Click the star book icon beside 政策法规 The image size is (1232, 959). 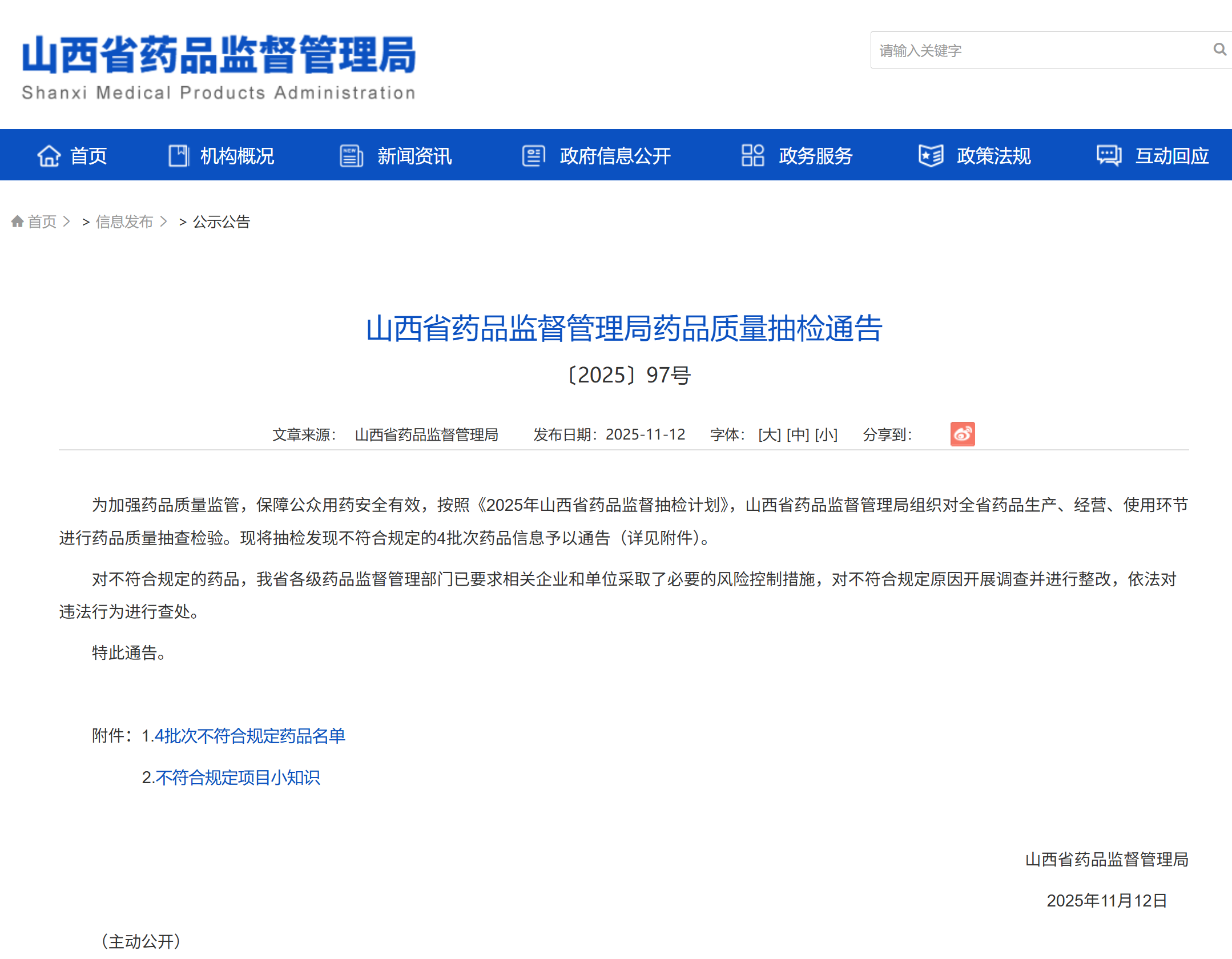point(931,156)
